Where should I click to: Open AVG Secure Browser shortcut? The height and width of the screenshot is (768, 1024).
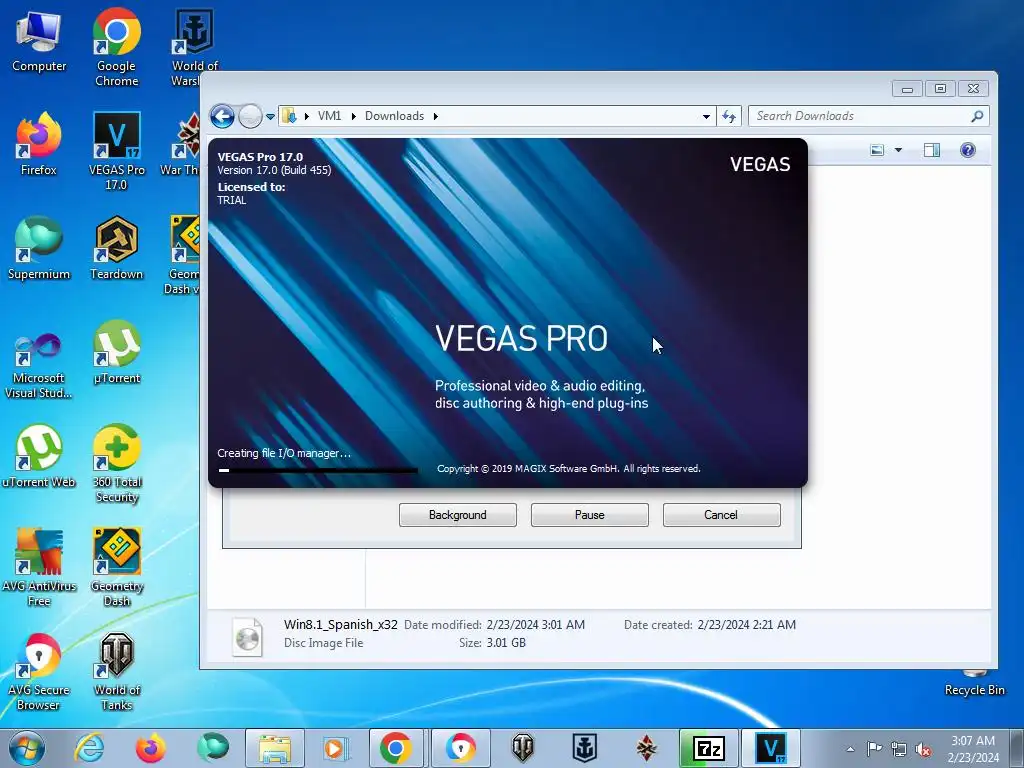coord(39,671)
